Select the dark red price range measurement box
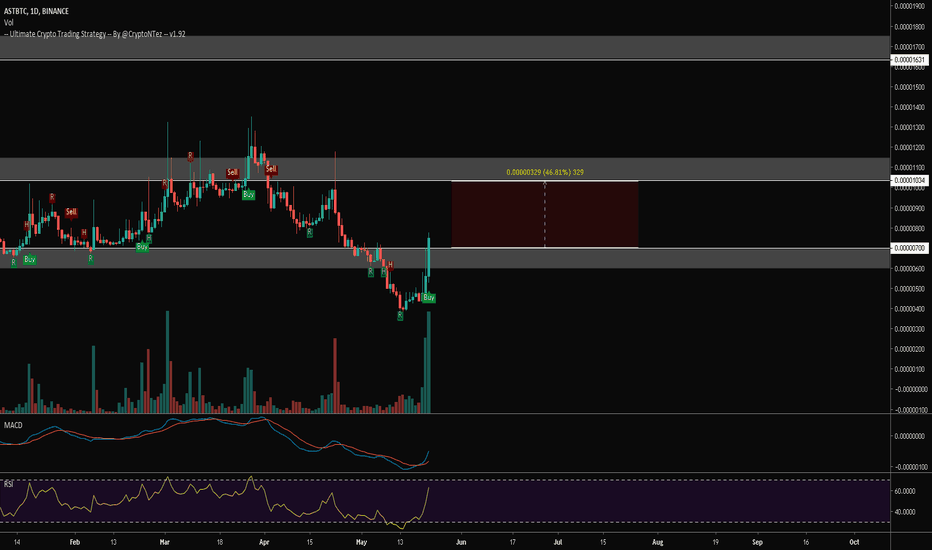 pyautogui.click(x=544, y=214)
